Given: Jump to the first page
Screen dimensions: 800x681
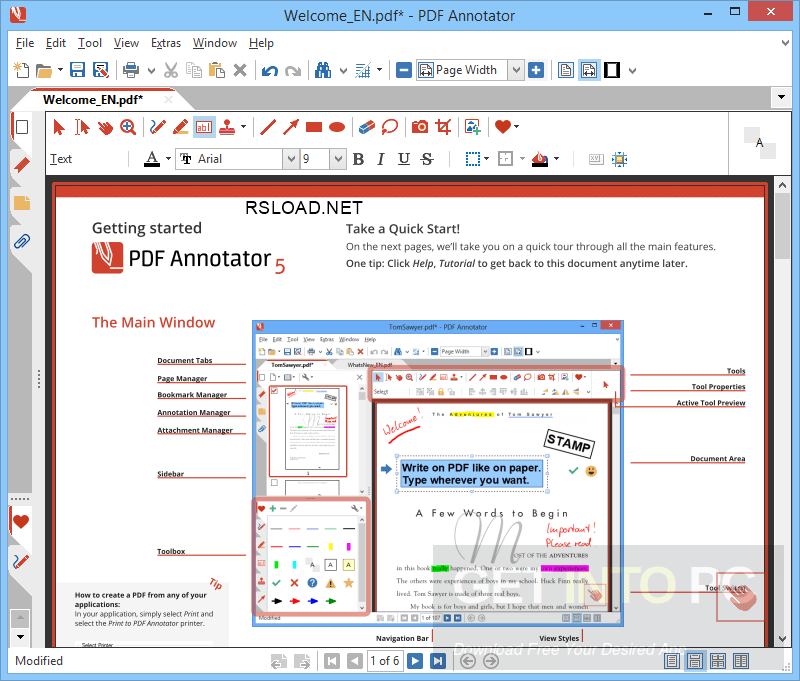Looking at the screenshot, I should pyautogui.click(x=332, y=661).
